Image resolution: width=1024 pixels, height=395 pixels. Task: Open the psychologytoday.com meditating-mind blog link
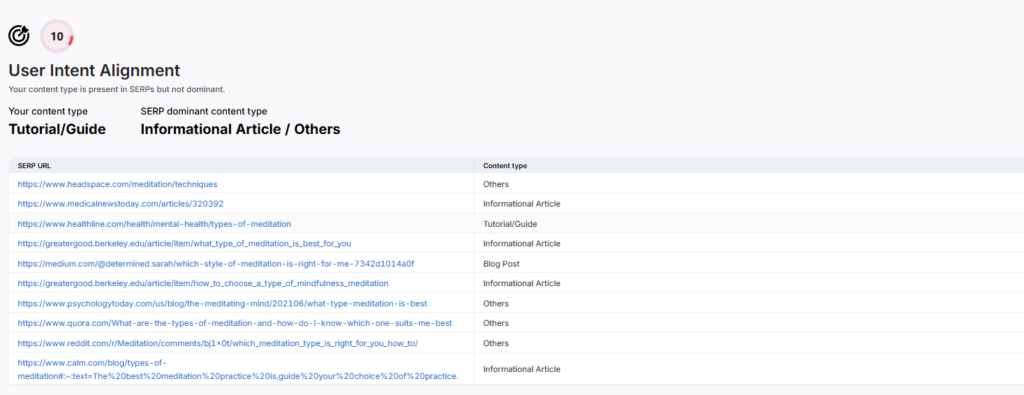pyautogui.click(x=223, y=304)
